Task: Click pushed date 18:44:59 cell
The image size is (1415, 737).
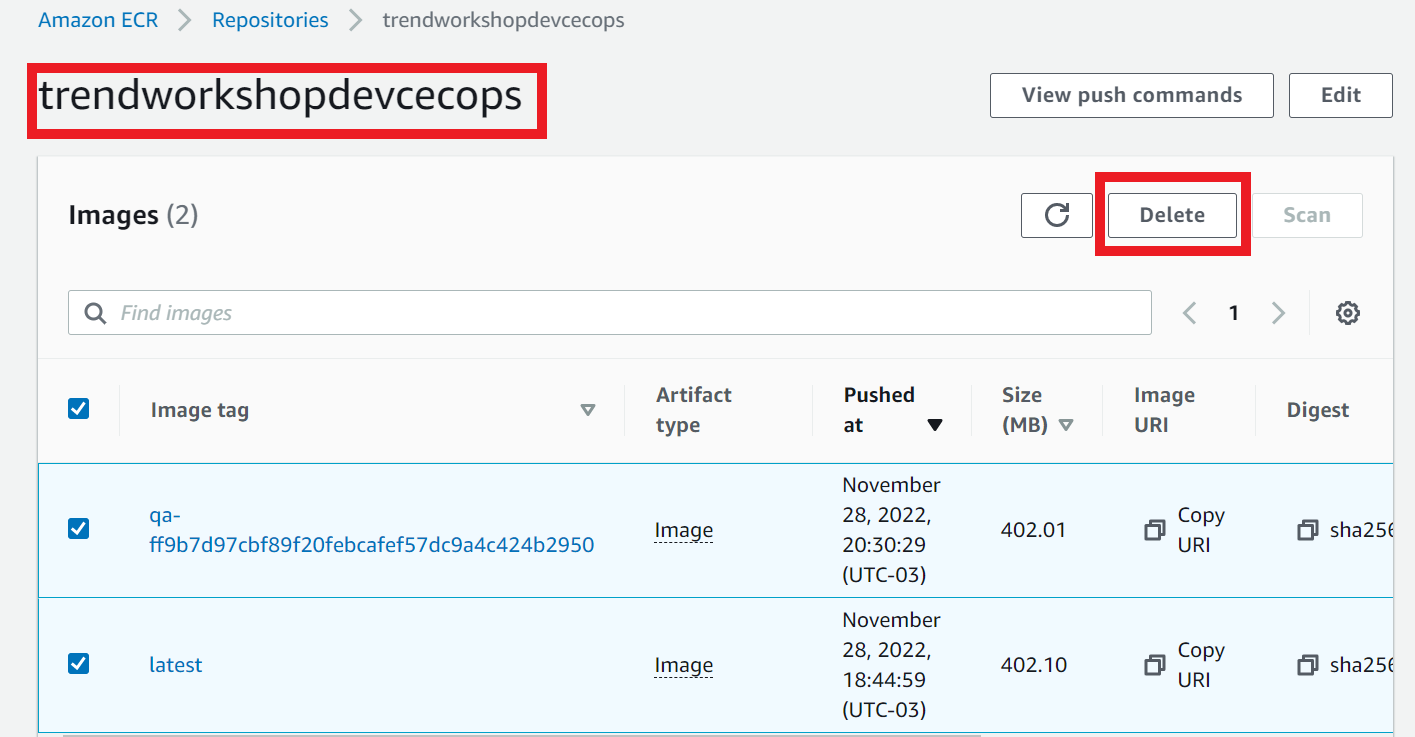Action: 891,665
